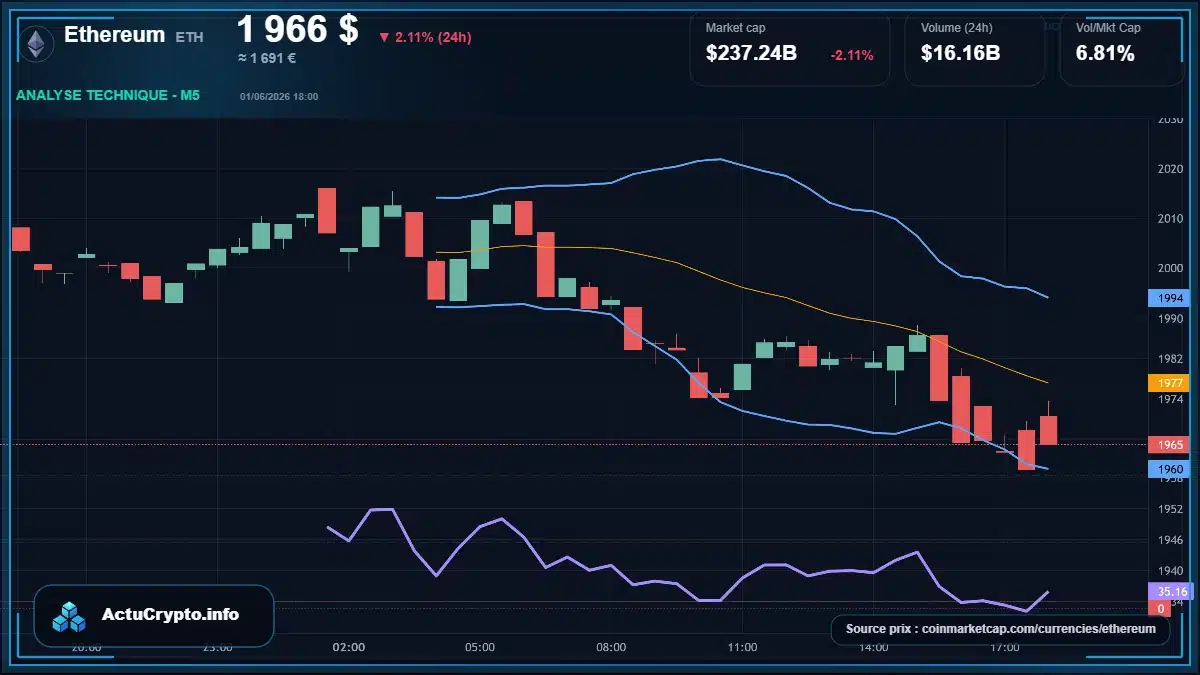Image resolution: width=1200 pixels, height=675 pixels.
Task: Click the 2020 price axis label
Action: (1170, 169)
